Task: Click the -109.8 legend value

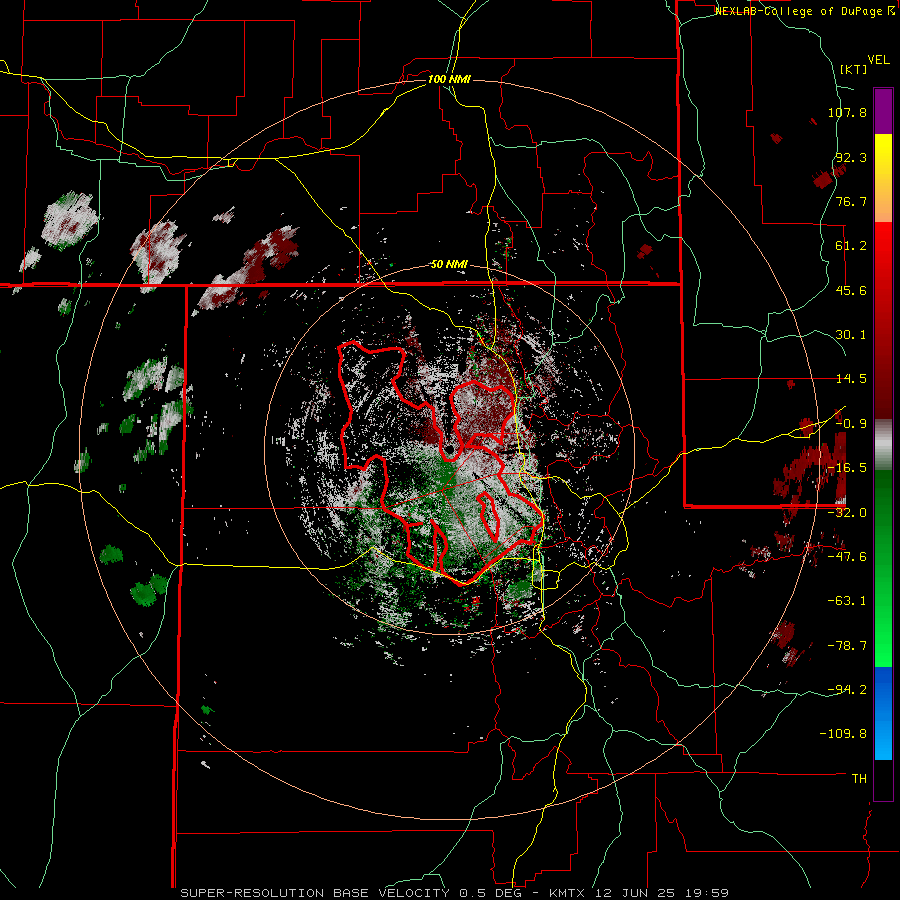Action: pos(843,734)
